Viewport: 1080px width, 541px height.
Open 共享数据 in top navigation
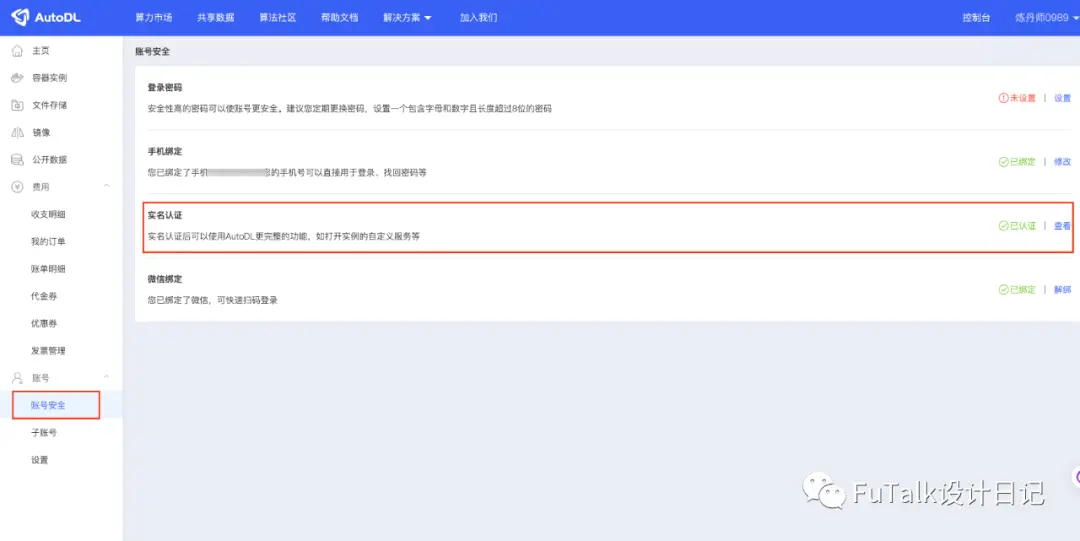tap(216, 18)
